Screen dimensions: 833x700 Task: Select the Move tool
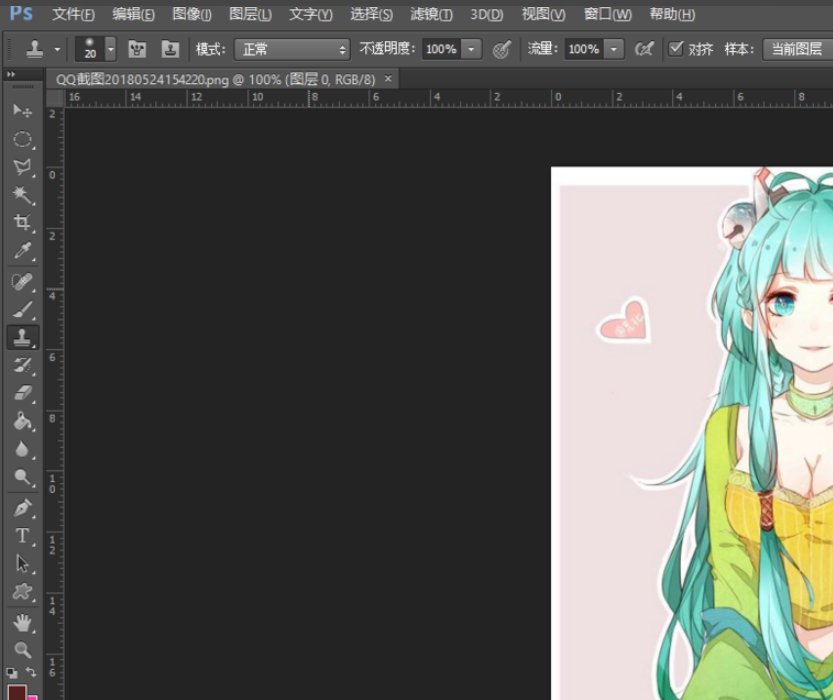pyautogui.click(x=22, y=113)
